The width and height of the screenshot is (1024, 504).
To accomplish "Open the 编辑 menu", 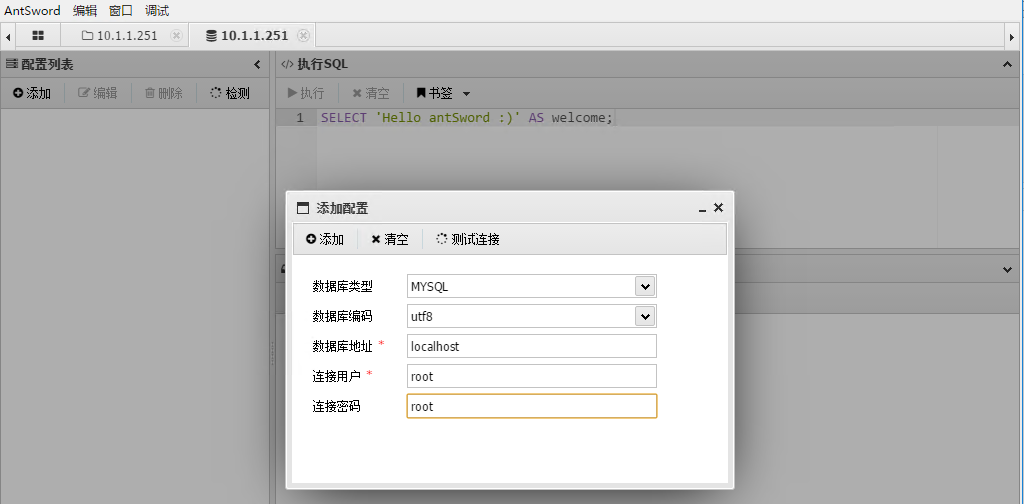I will (x=85, y=10).
